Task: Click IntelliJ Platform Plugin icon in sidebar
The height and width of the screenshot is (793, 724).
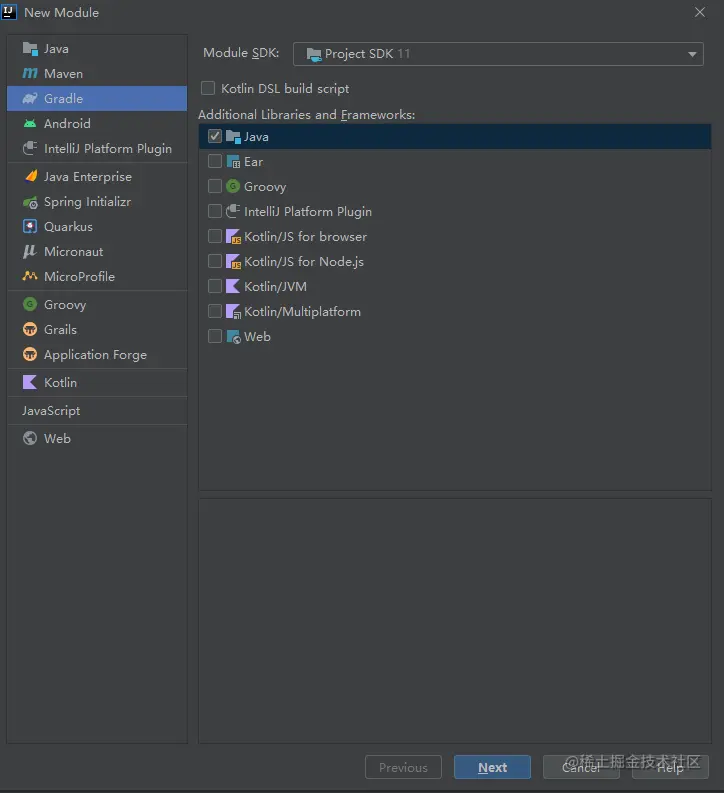Action: click(30, 148)
